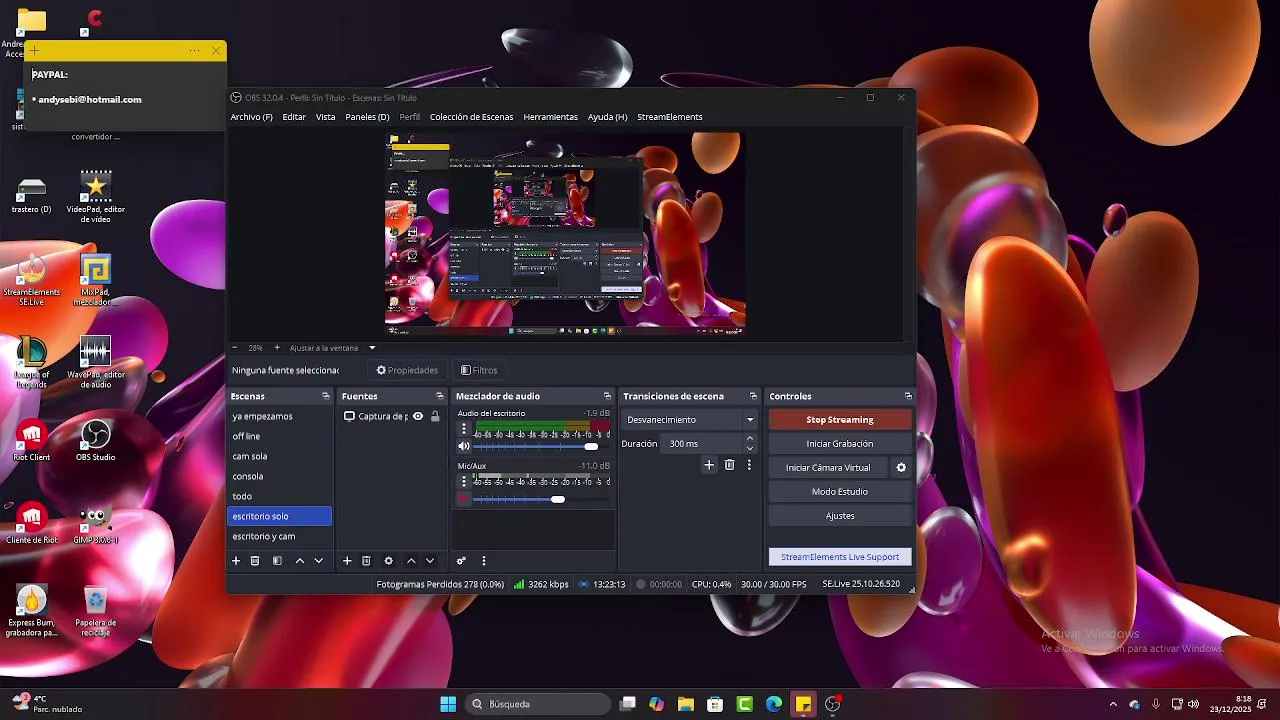The image size is (1280, 720).
Task: Zoom out preview with minus button
Action: (x=235, y=348)
